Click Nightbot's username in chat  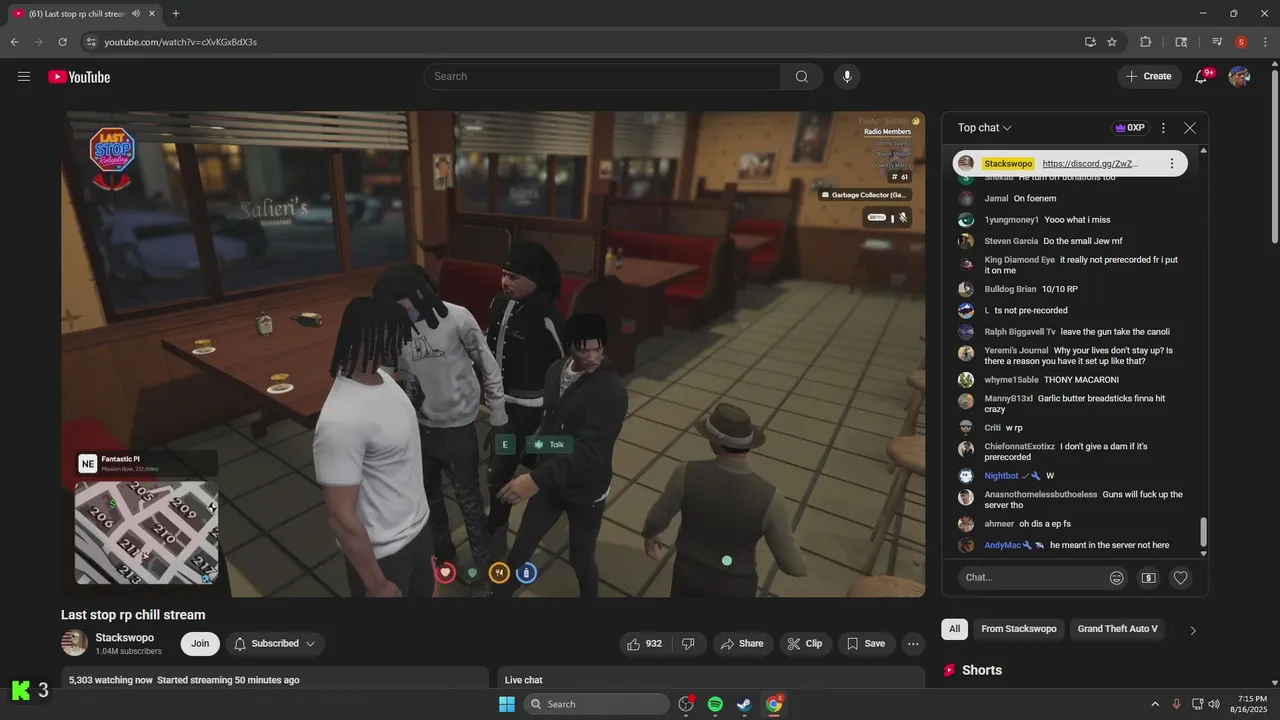point(1001,476)
